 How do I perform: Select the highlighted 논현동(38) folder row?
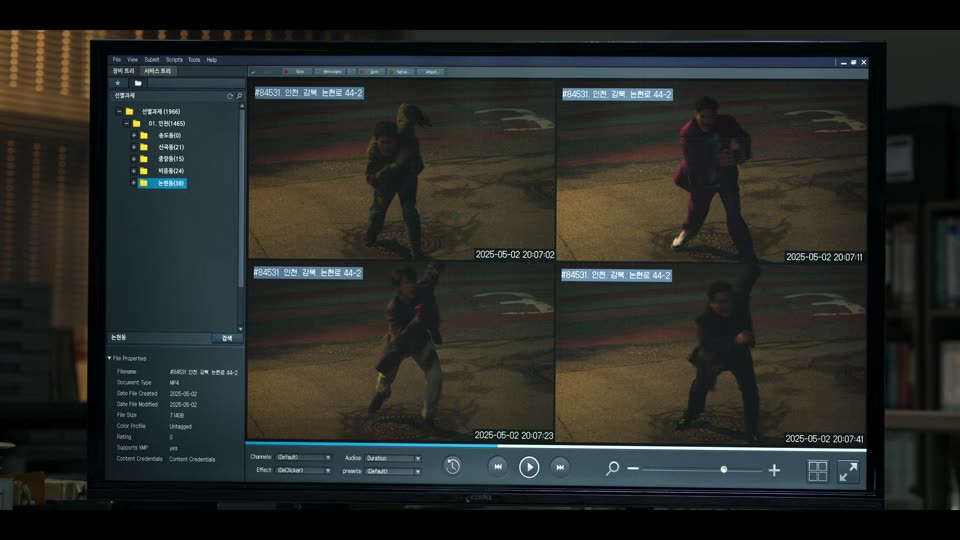[163, 183]
